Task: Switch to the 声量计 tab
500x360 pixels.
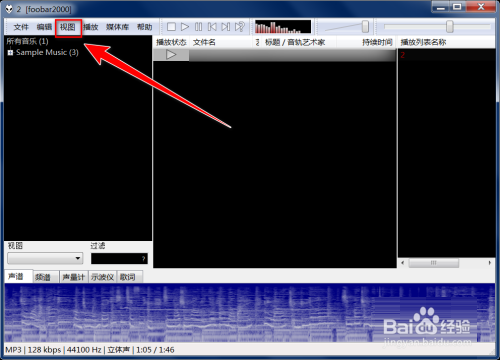Action: click(74, 277)
